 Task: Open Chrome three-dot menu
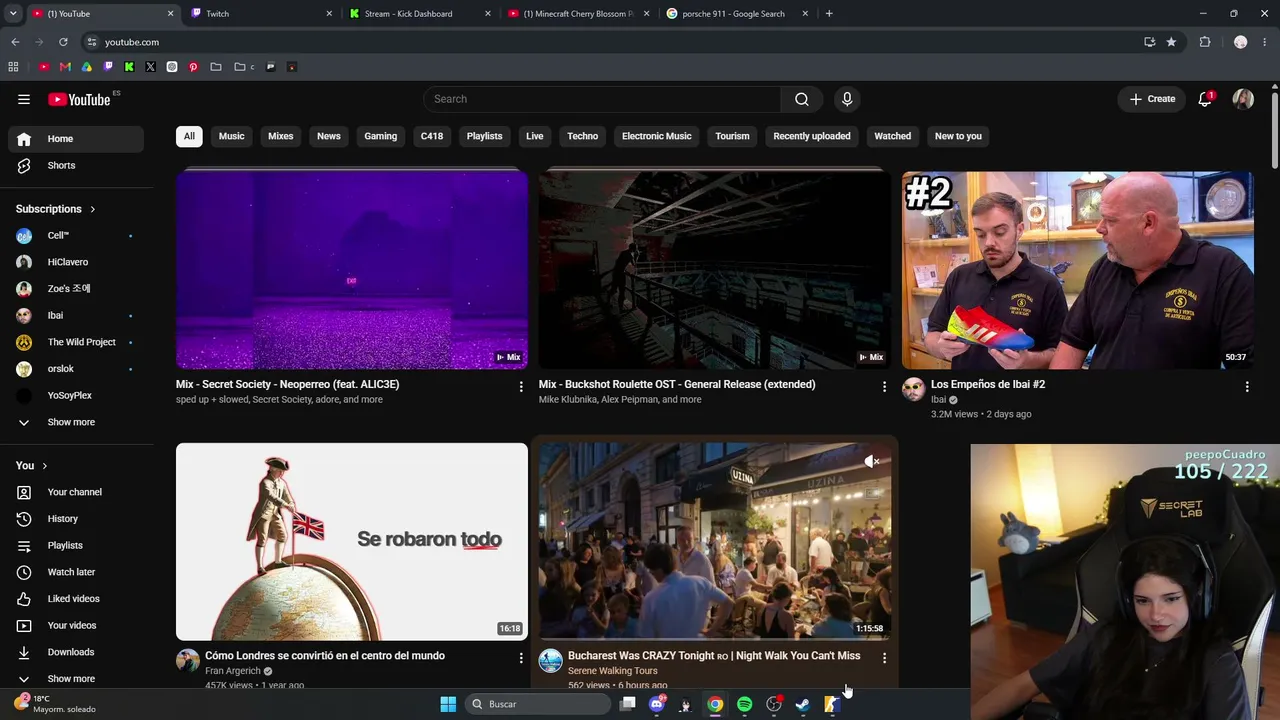(1266, 42)
